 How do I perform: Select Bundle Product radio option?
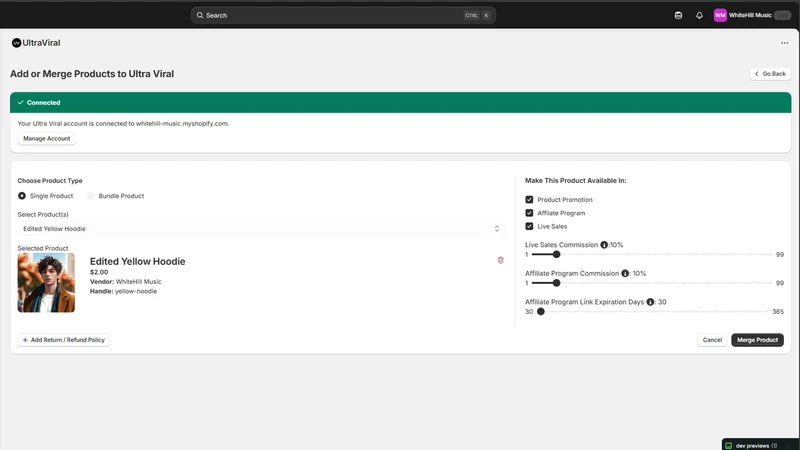click(90, 196)
